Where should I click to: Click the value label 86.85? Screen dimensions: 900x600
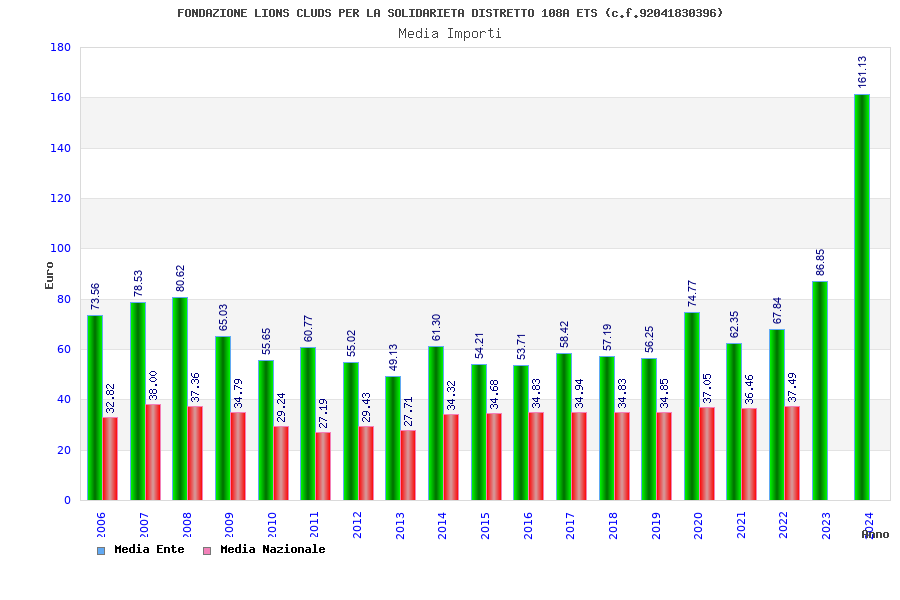(820, 262)
